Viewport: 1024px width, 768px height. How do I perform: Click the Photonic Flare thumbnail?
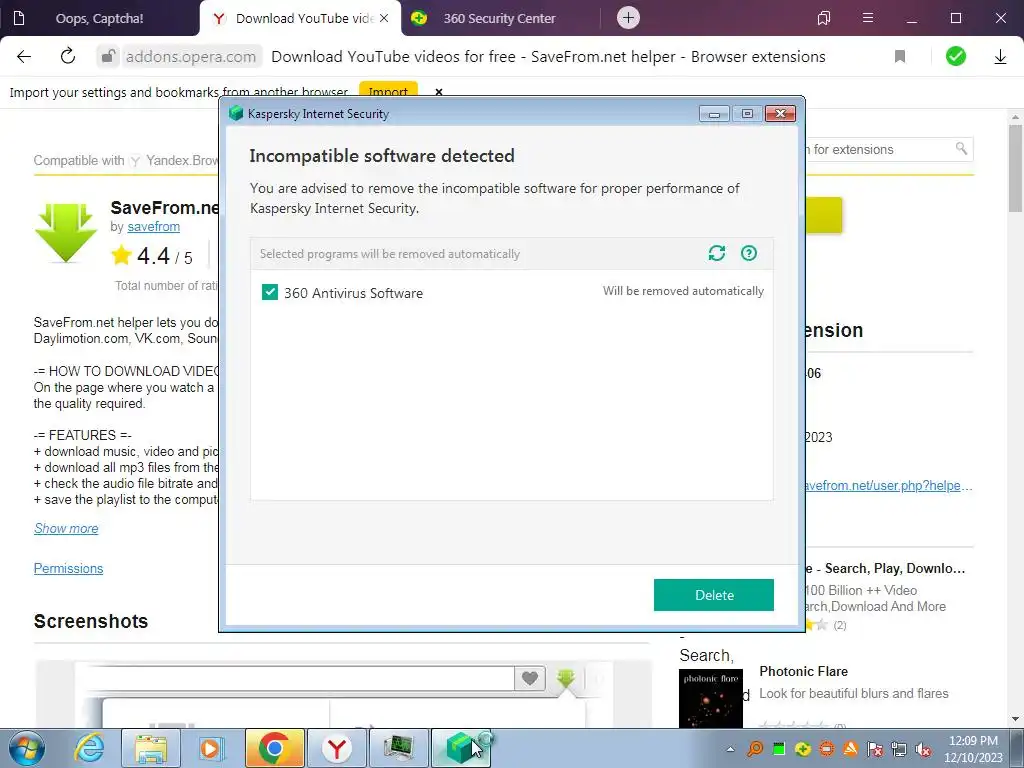711,697
